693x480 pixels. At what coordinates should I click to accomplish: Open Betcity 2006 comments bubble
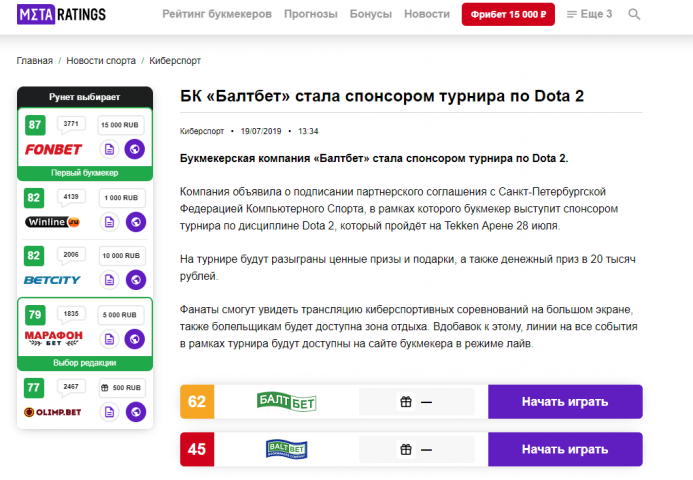point(71,255)
